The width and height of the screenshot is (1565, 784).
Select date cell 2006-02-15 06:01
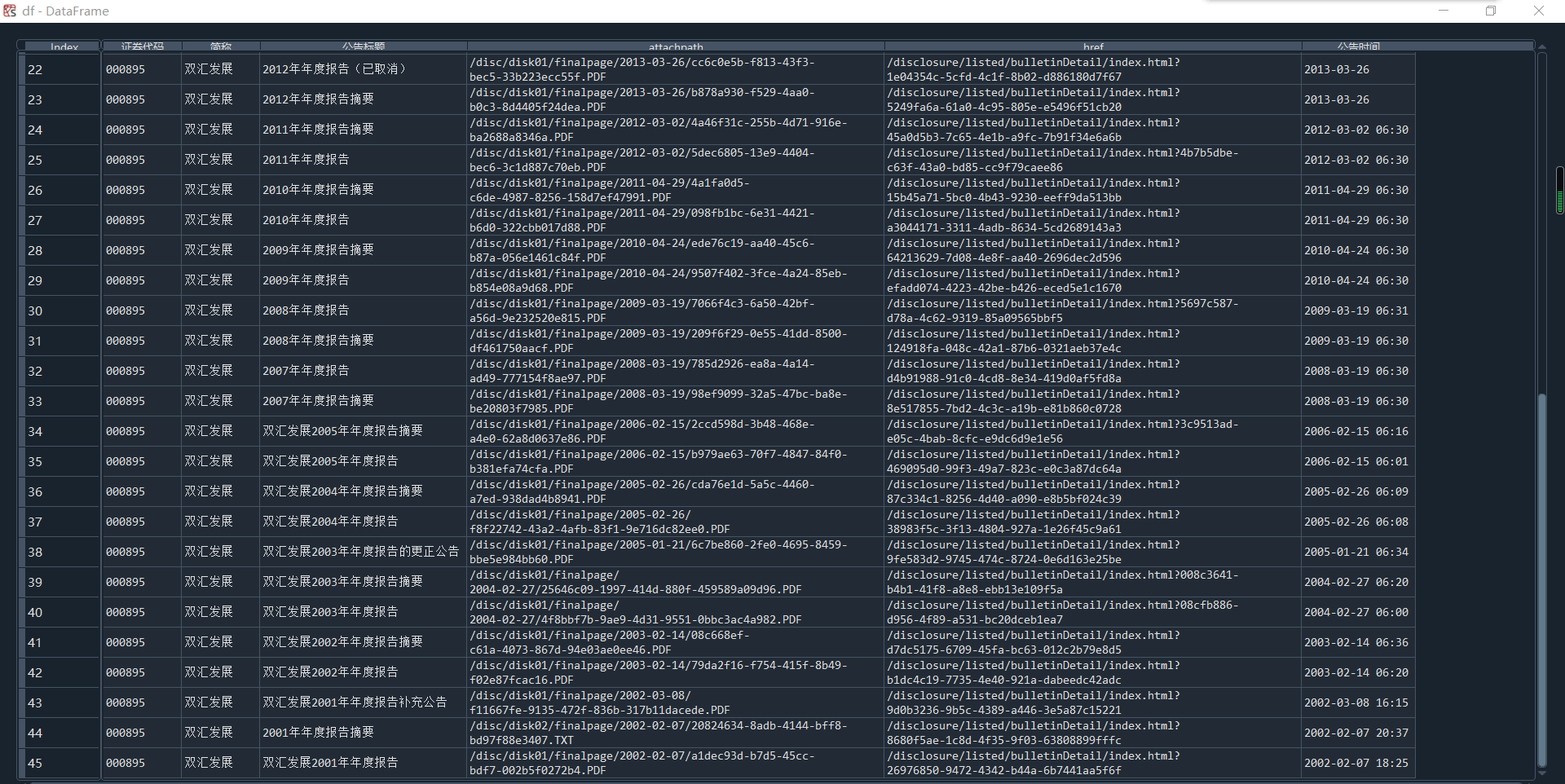point(1359,461)
